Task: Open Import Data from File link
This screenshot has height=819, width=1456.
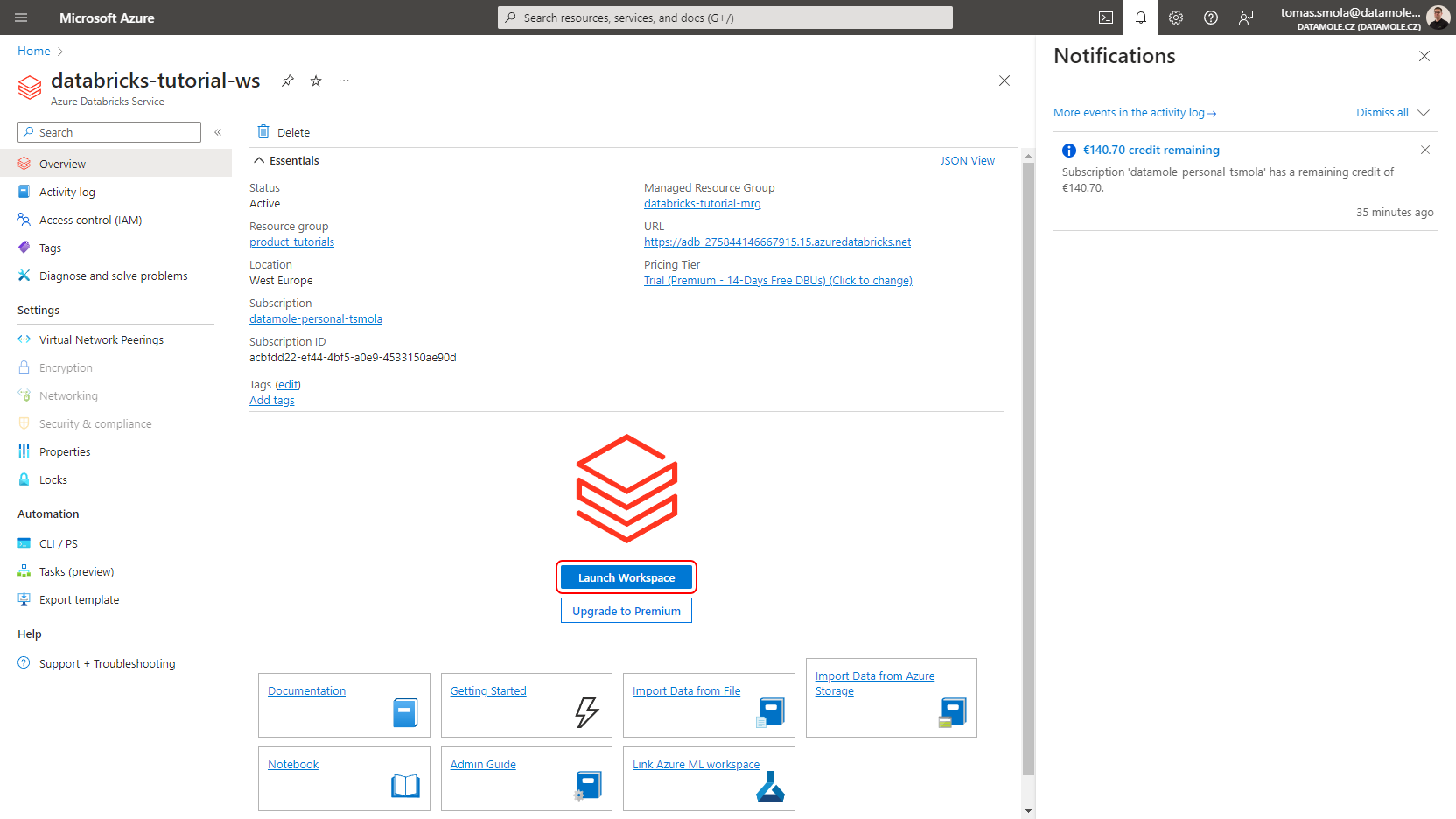Action: (x=686, y=691)
